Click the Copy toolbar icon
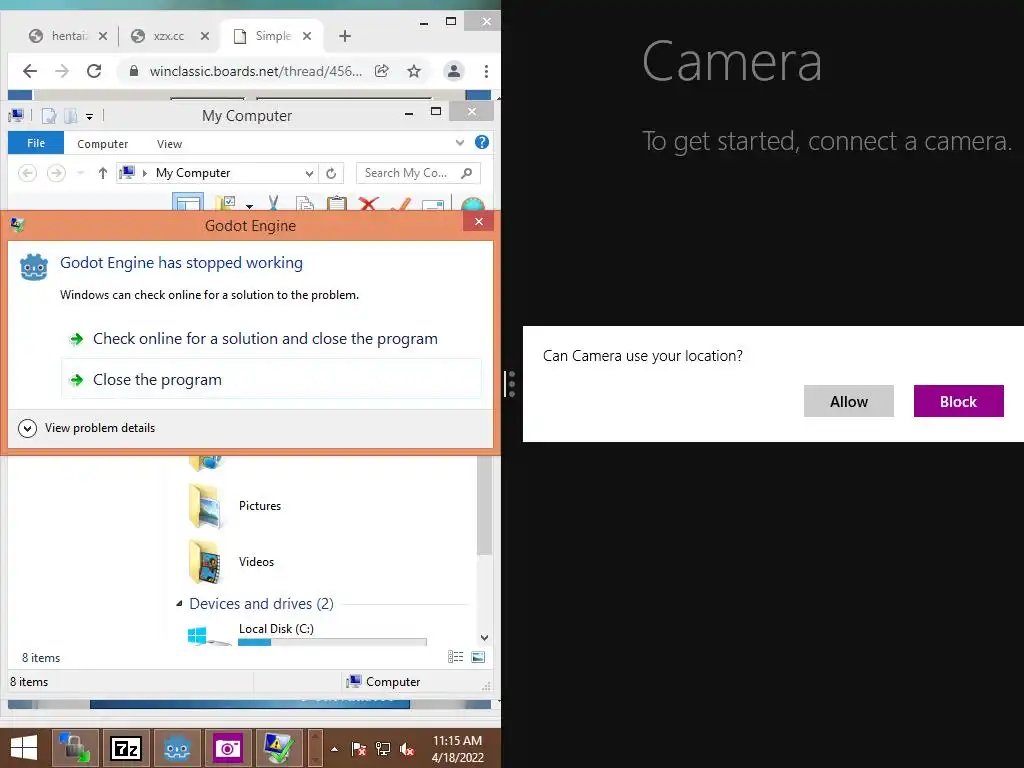1024x768 pixels. (x=305, y=203)
